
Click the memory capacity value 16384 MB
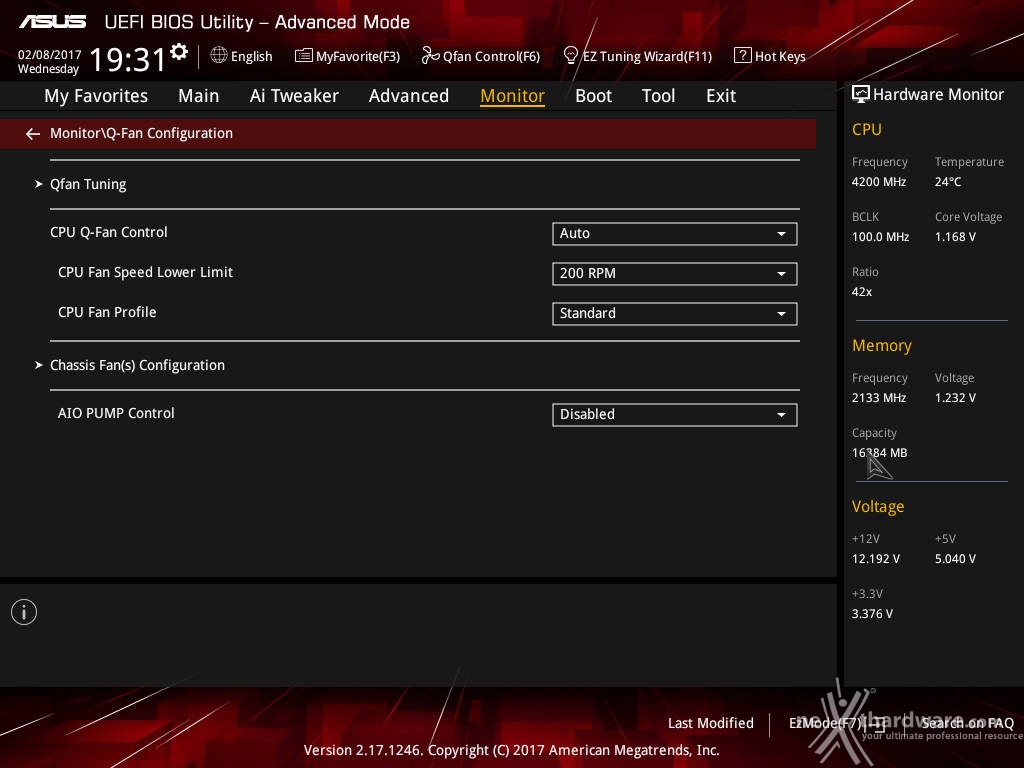(880, 453)
